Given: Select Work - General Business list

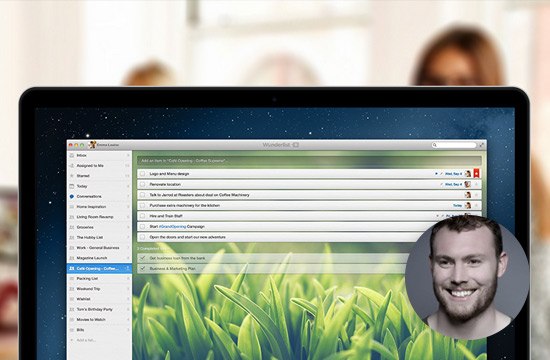Looking at the screenshot, I should pyautogui.click(x=99, y=248).
